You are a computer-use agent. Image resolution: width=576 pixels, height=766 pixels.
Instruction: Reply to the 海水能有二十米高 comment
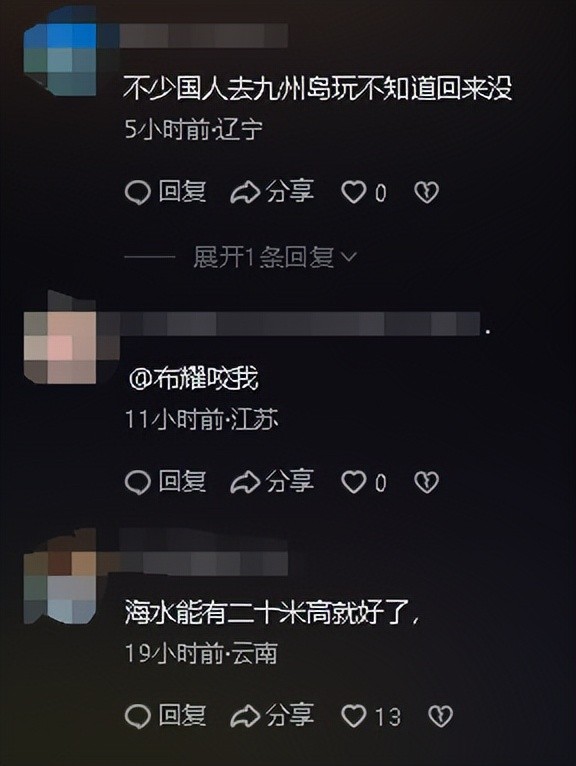point(165,716)
